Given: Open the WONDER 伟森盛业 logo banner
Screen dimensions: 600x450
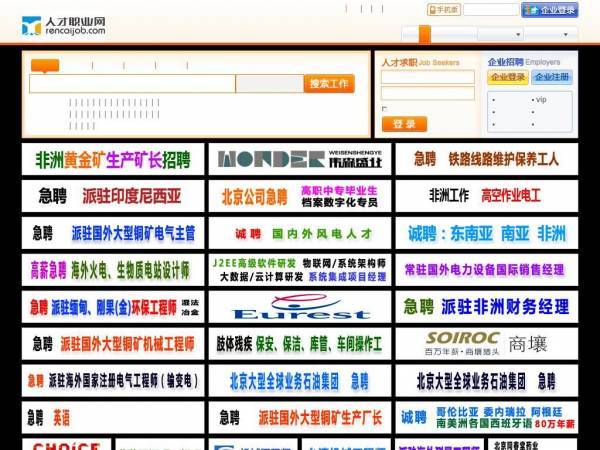Looking at the screenshot, I should [300, 159].
